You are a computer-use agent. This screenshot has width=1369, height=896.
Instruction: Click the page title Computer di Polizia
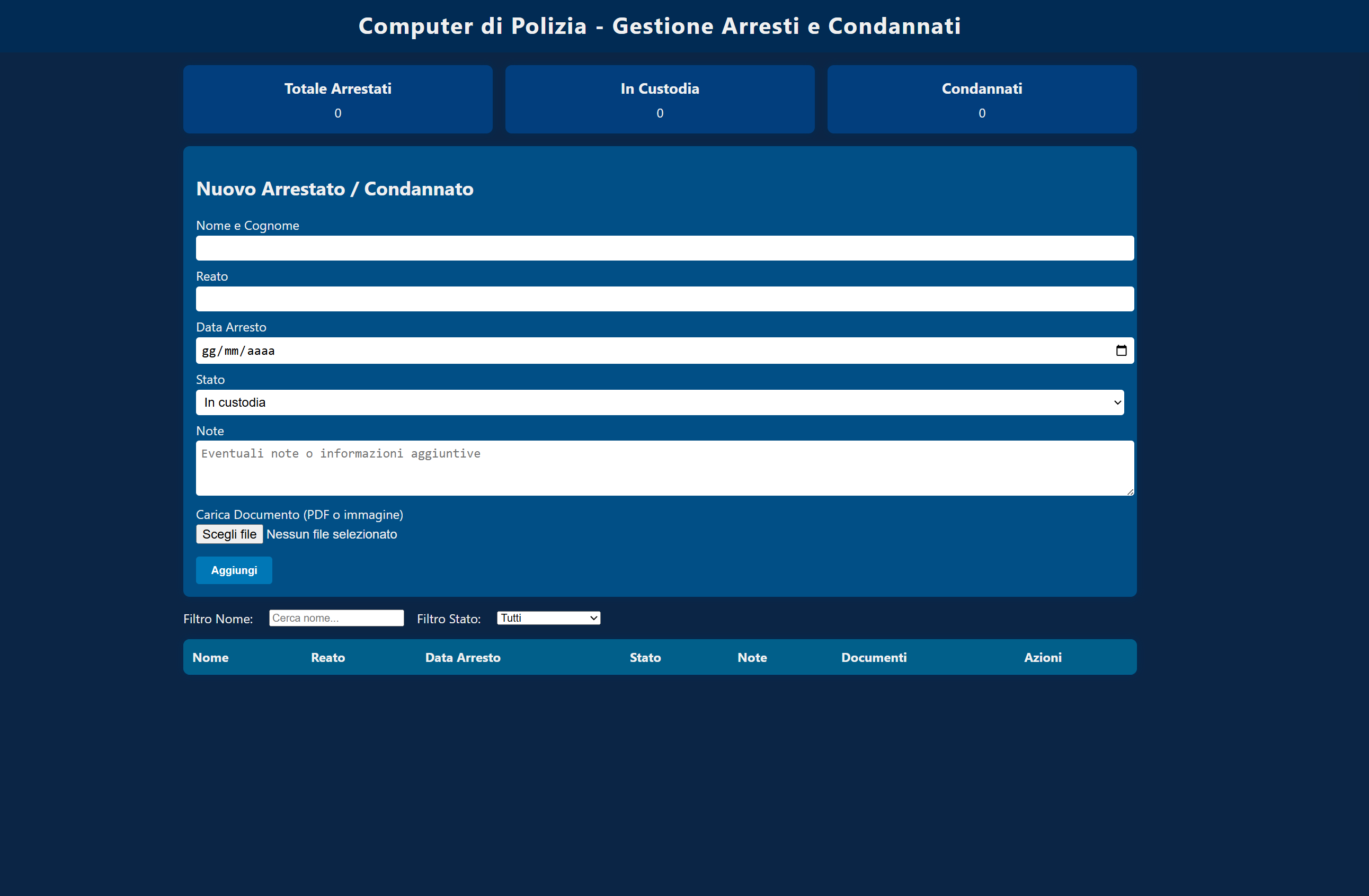(x=660, y=26)
